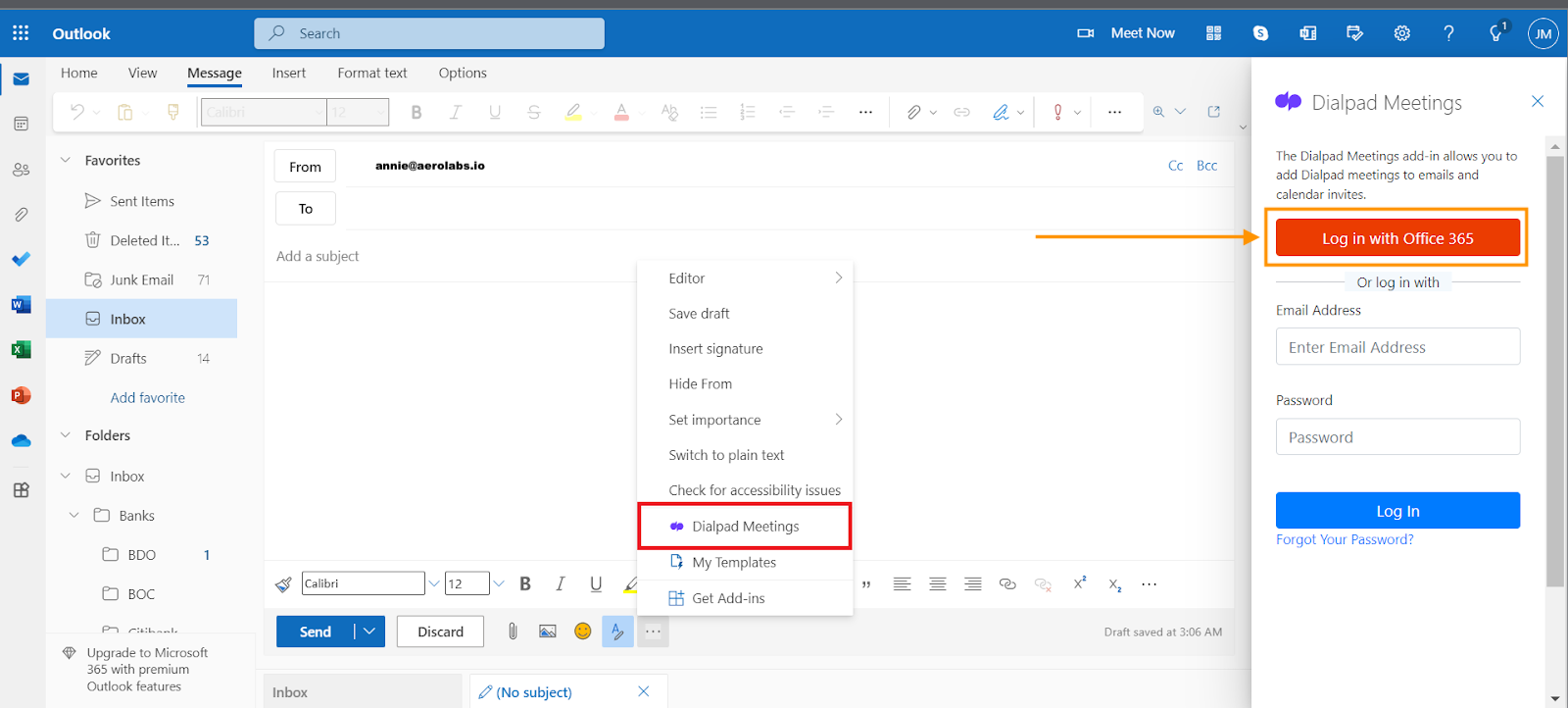Open zoom dropdown in ribbon

click(1180, 112)
